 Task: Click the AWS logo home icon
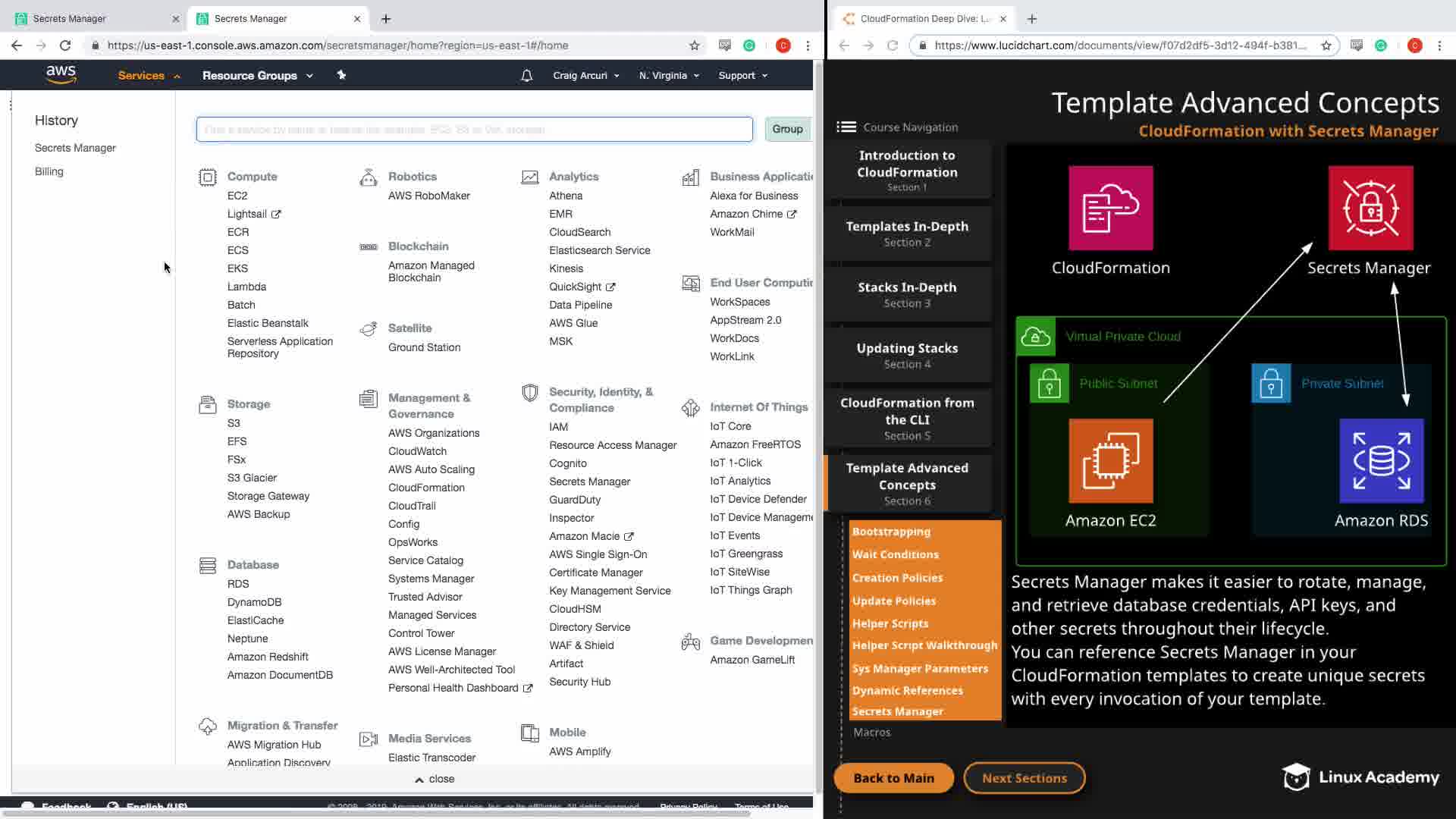tap(61, 74)
